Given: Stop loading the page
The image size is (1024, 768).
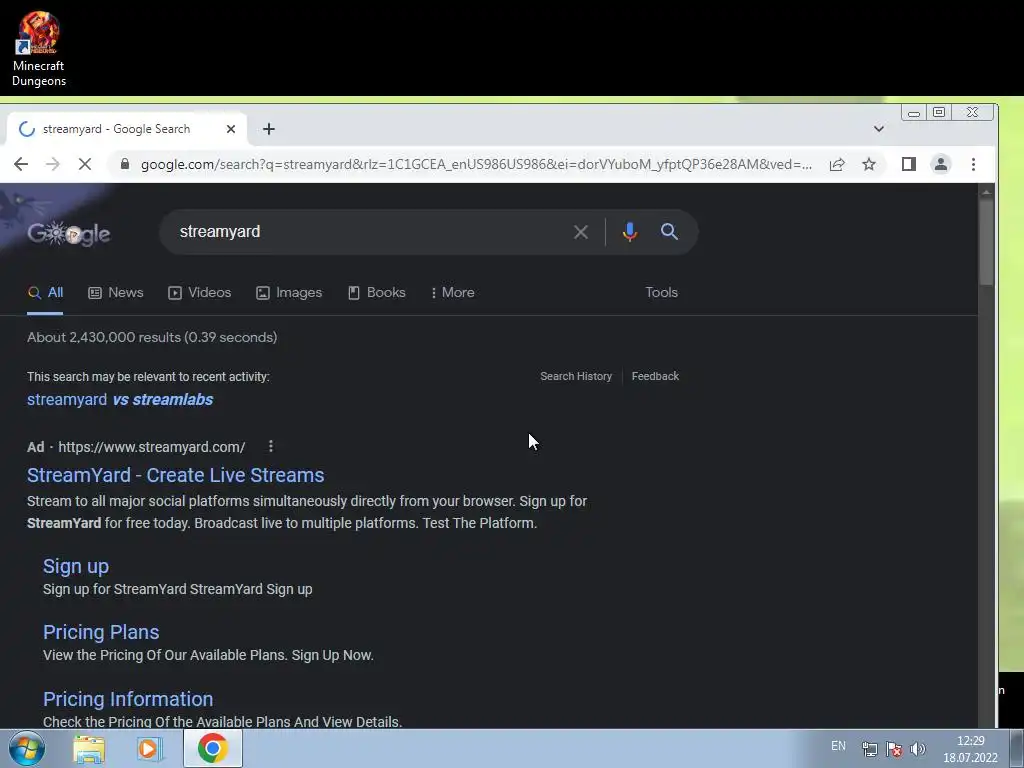Looking at the screenshot, I should coord(85,164).
